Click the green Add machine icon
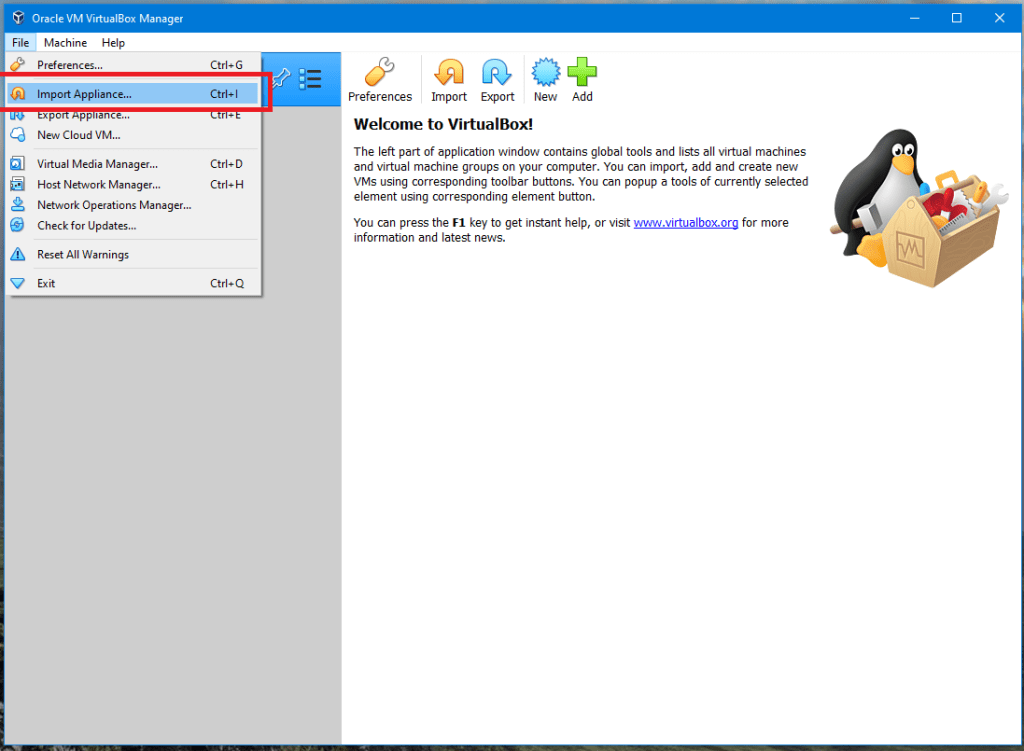 click(x=582, y=74)
